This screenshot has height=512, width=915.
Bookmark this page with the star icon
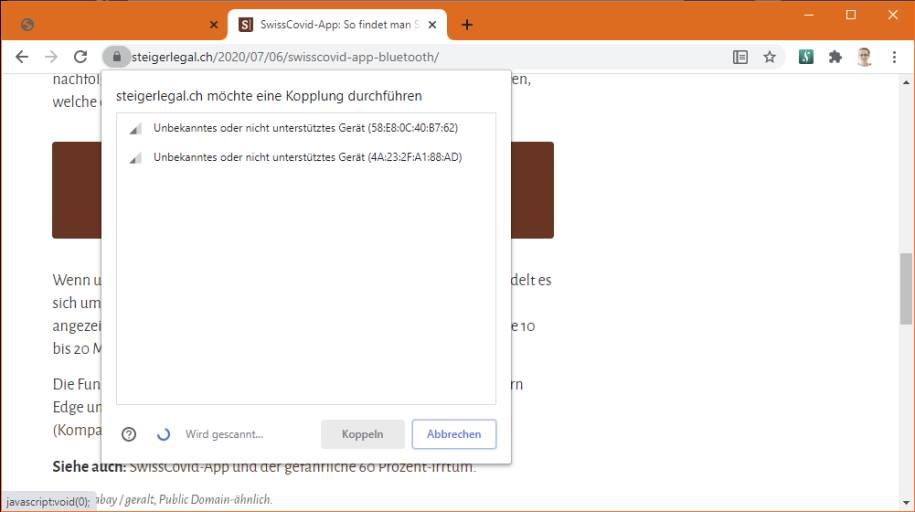(x=770, y=57)
